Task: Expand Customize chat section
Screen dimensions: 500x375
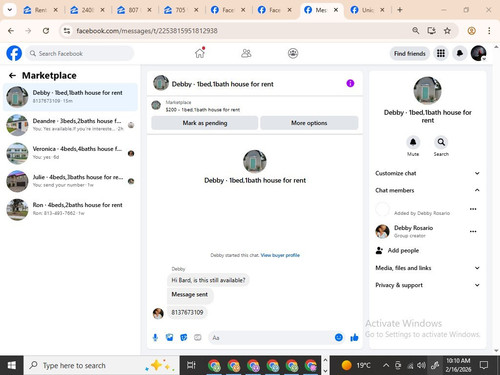Action: 428,173
